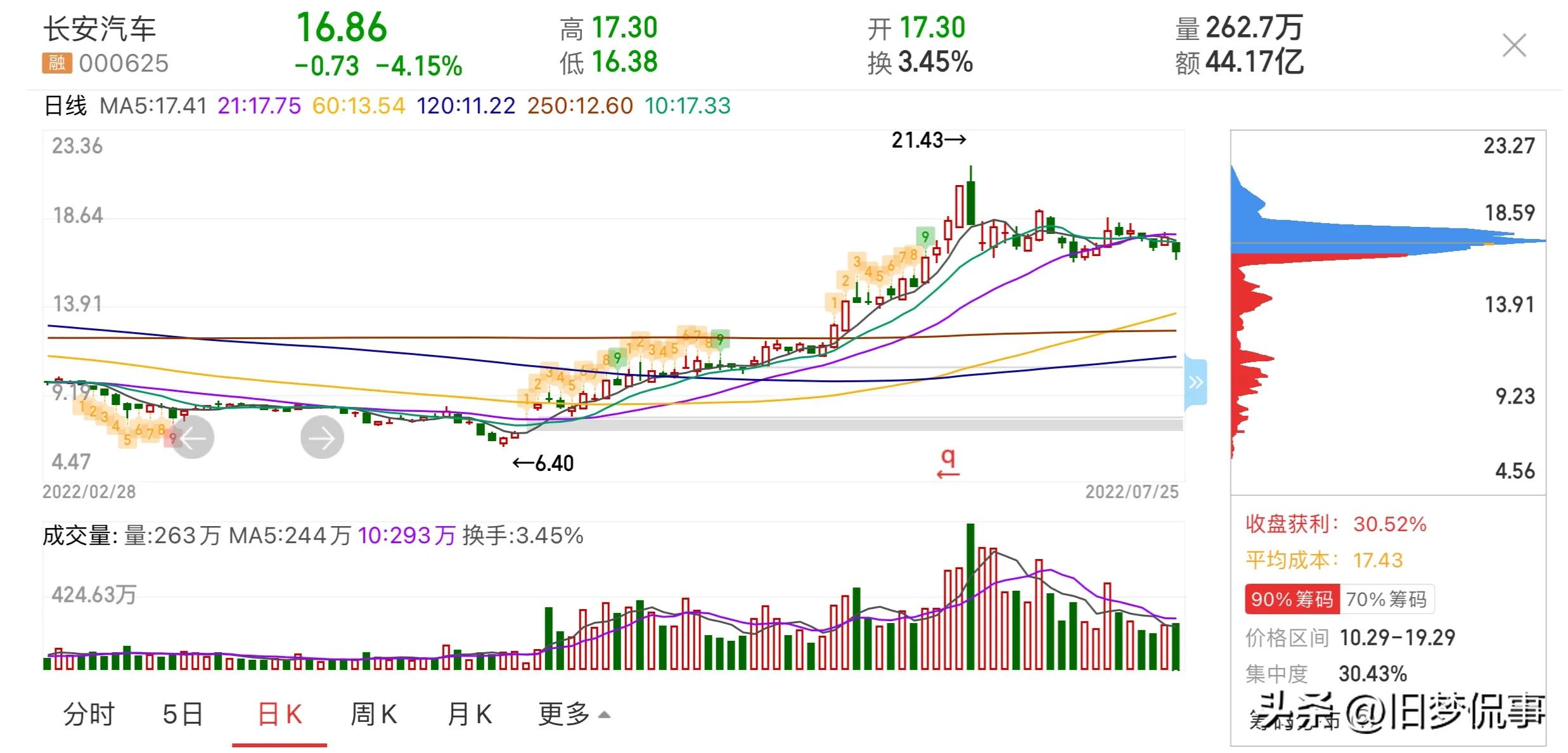The image size is (1568, 753).
Task: Click the stock name 长安汽车
Action: click(100, 29)
